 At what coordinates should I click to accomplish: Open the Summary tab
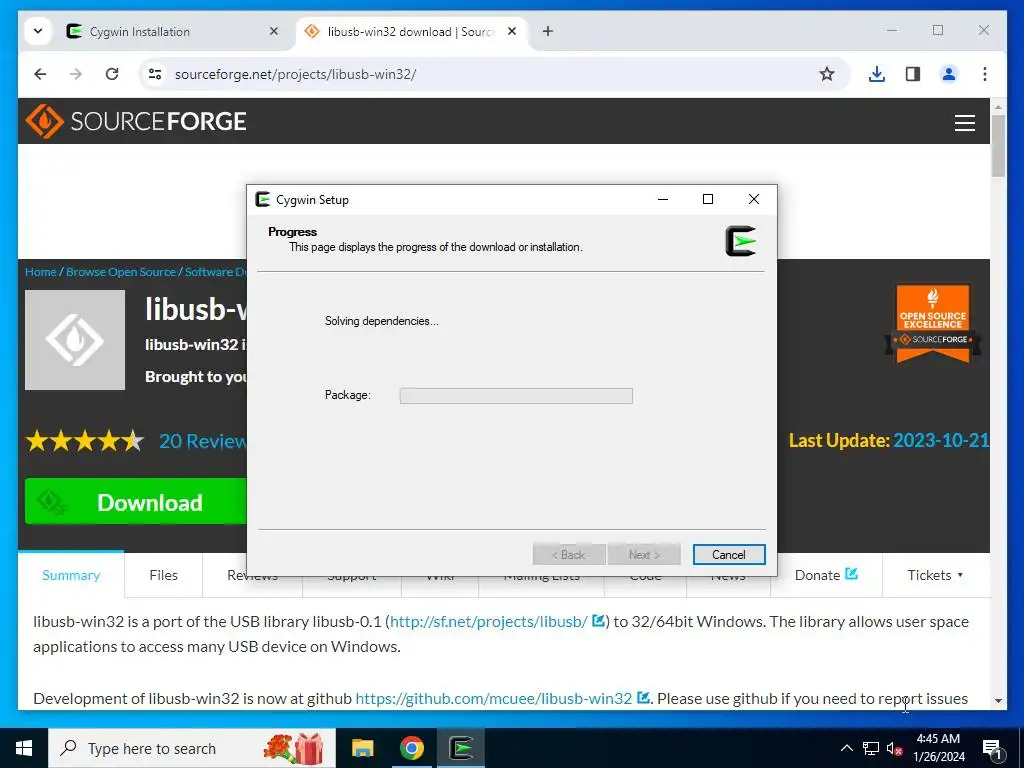click(x=71, y=575)
